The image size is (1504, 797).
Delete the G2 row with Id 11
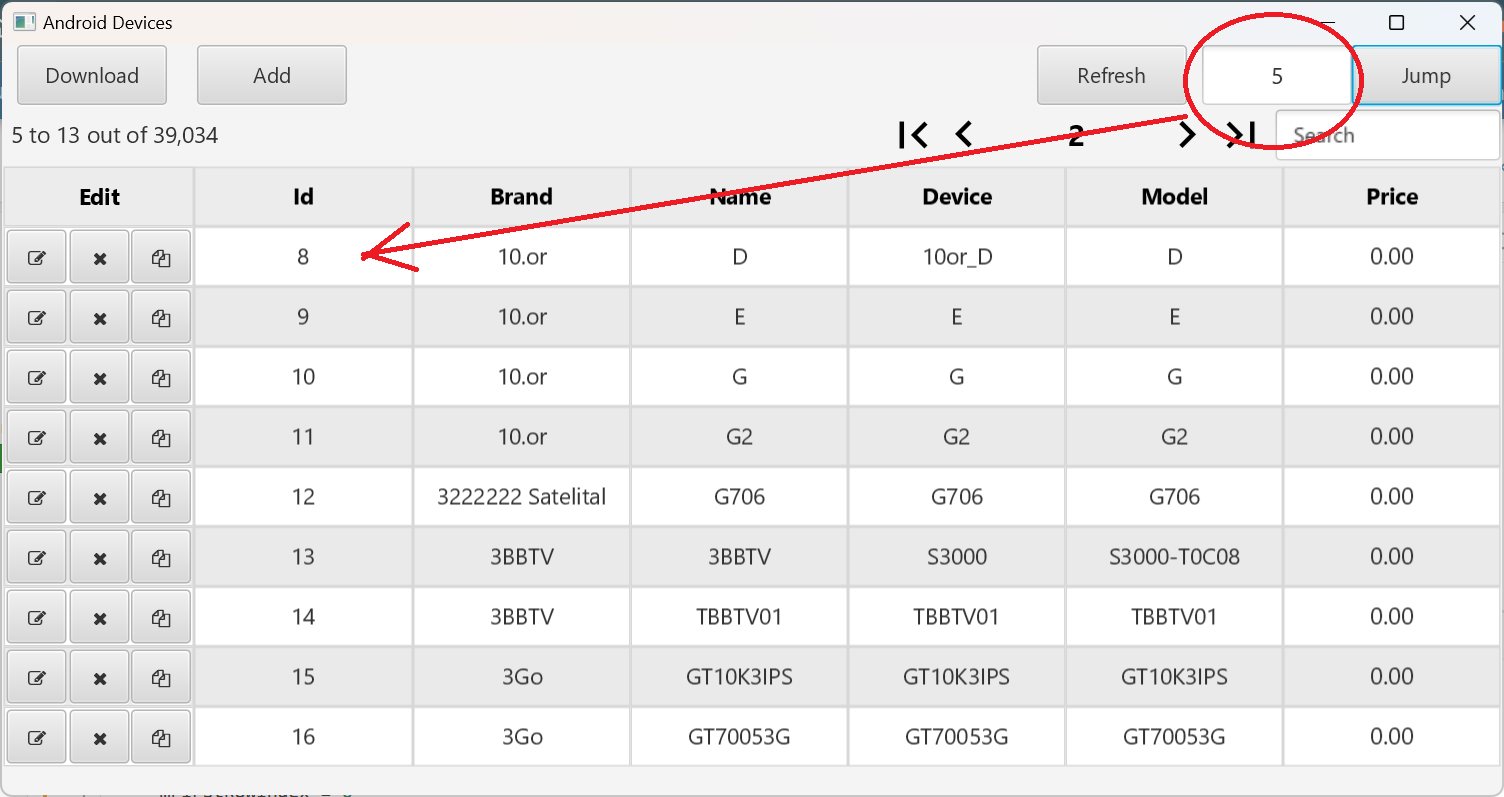(100, 438)
